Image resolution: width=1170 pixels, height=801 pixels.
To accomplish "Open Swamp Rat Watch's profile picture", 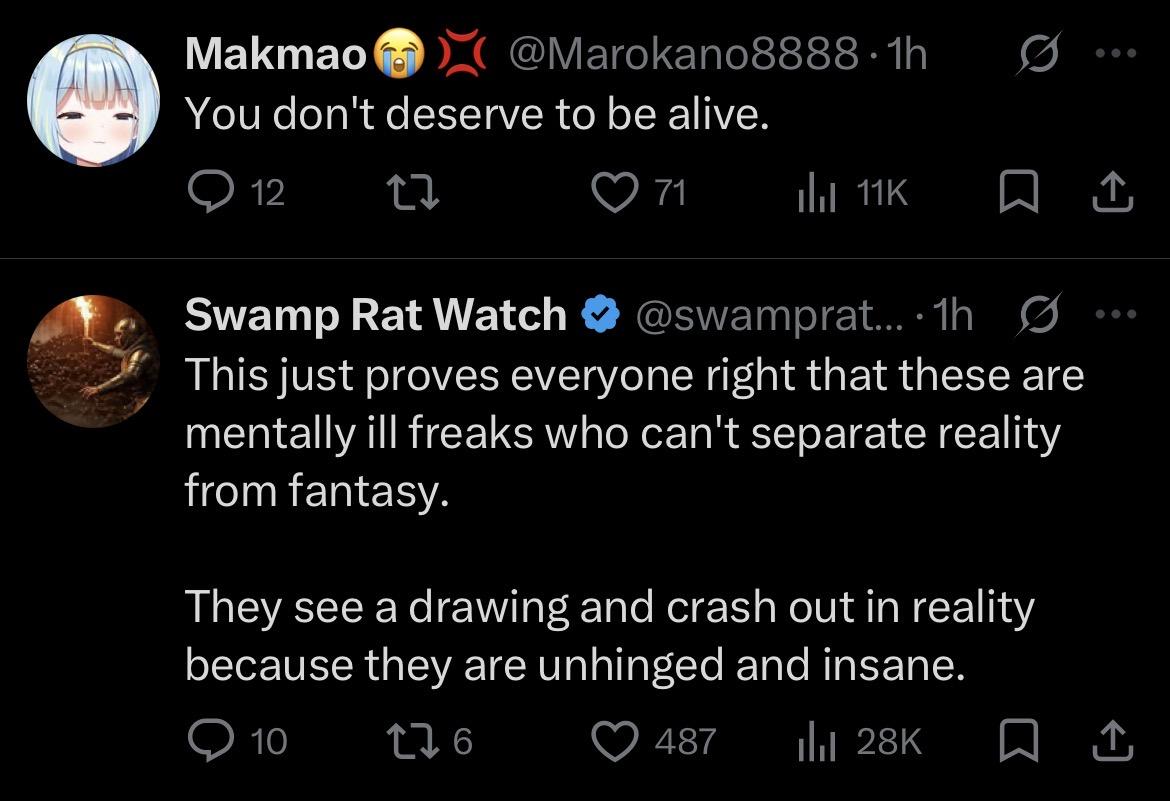I will [93, 360].
